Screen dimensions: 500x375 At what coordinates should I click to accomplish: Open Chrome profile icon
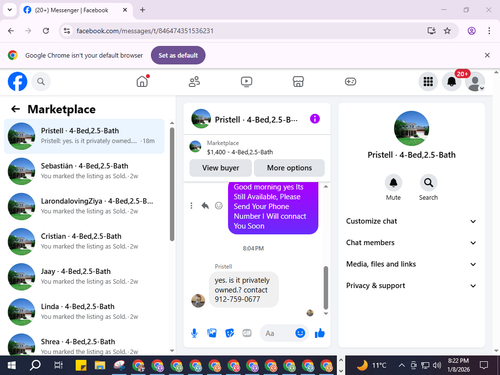click(x=471, y=31)
